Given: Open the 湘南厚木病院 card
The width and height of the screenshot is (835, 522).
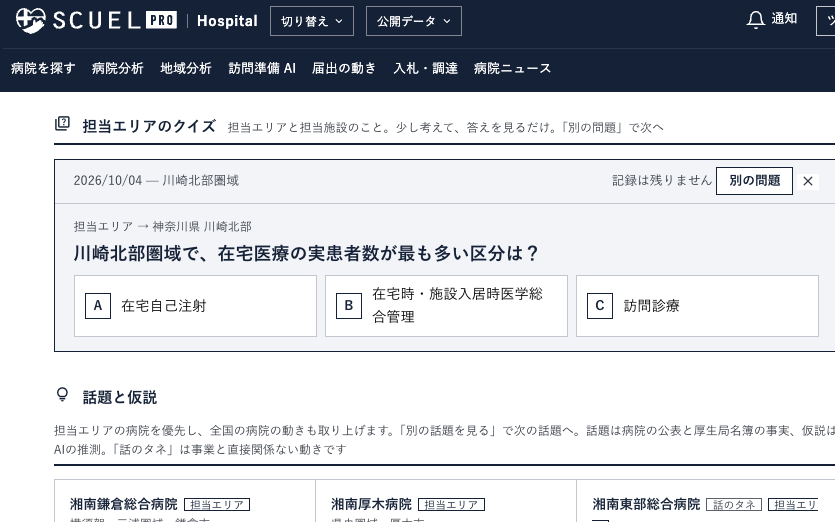Looking at the screenshot, I should 371,504.
